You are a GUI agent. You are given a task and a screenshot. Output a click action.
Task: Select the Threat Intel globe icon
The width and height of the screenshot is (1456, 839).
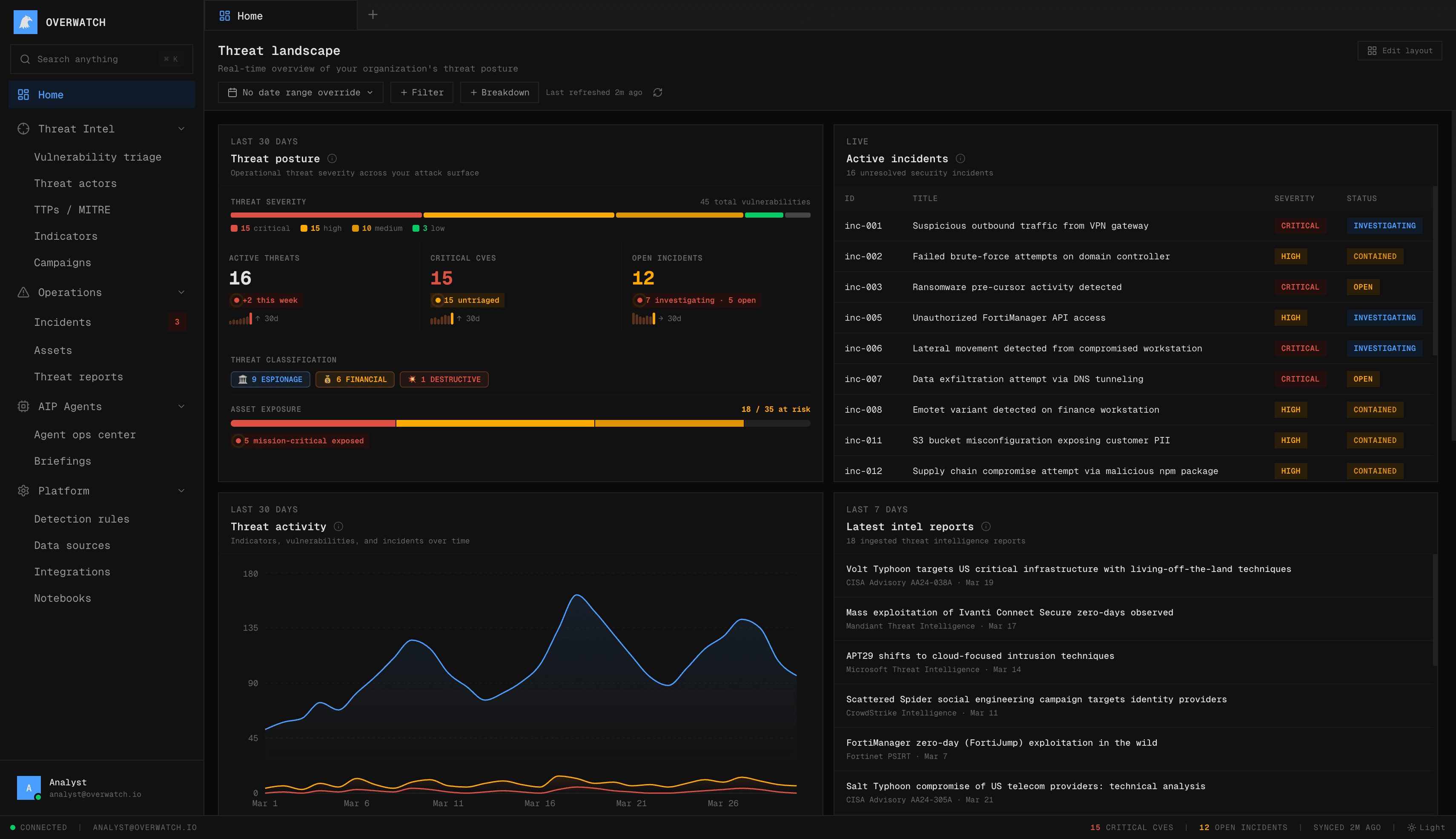click(x=23, y=129)
